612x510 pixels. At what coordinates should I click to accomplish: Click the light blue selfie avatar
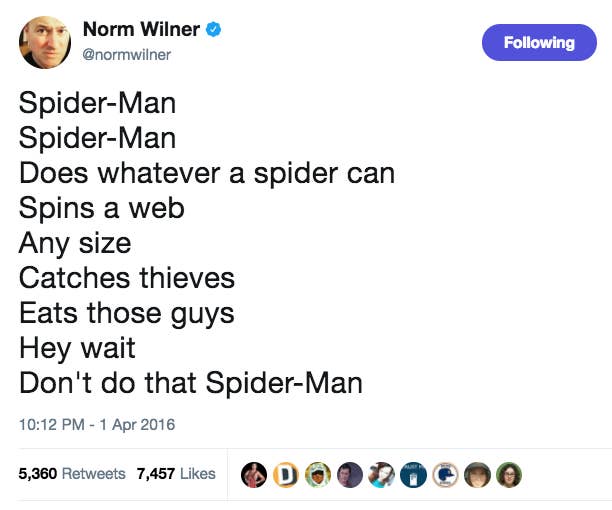click(382, 474)
